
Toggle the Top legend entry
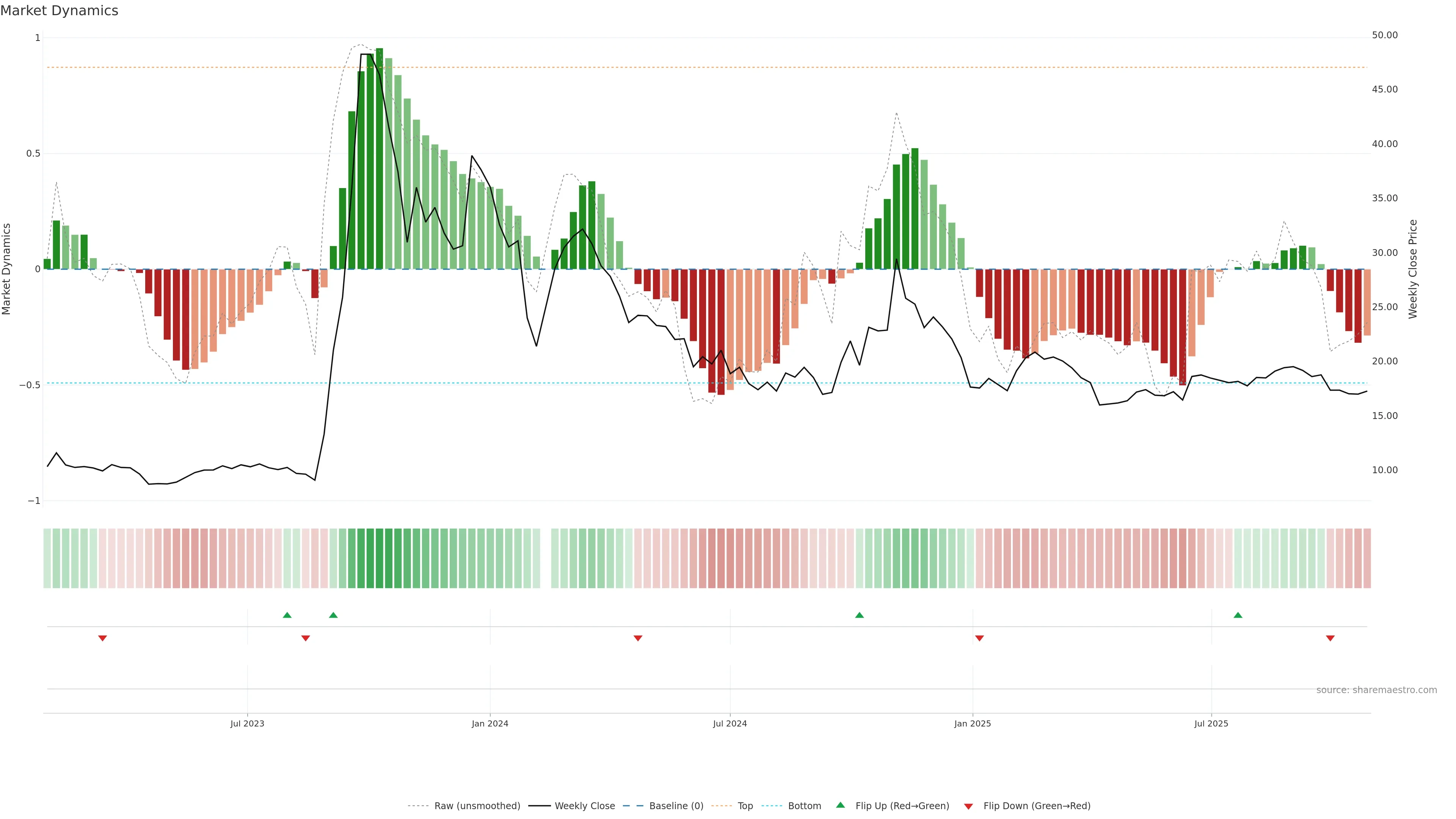click(x=744, y=806)
